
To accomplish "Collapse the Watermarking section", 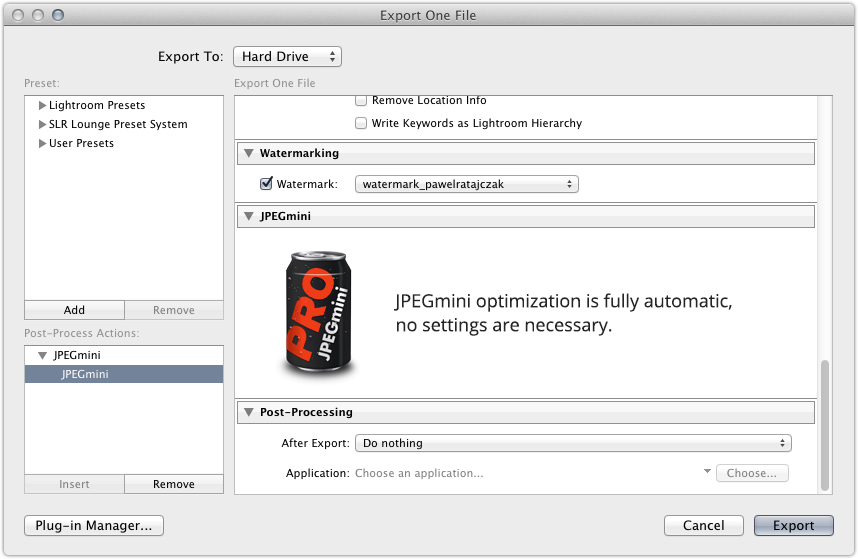I will point(249,153).
